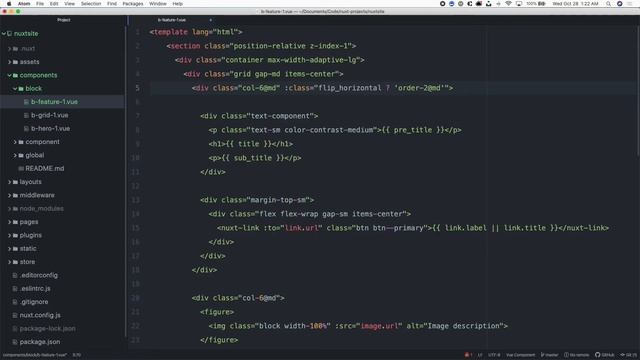Collapse the block folder
640x360 pixels.
(15, 89)
